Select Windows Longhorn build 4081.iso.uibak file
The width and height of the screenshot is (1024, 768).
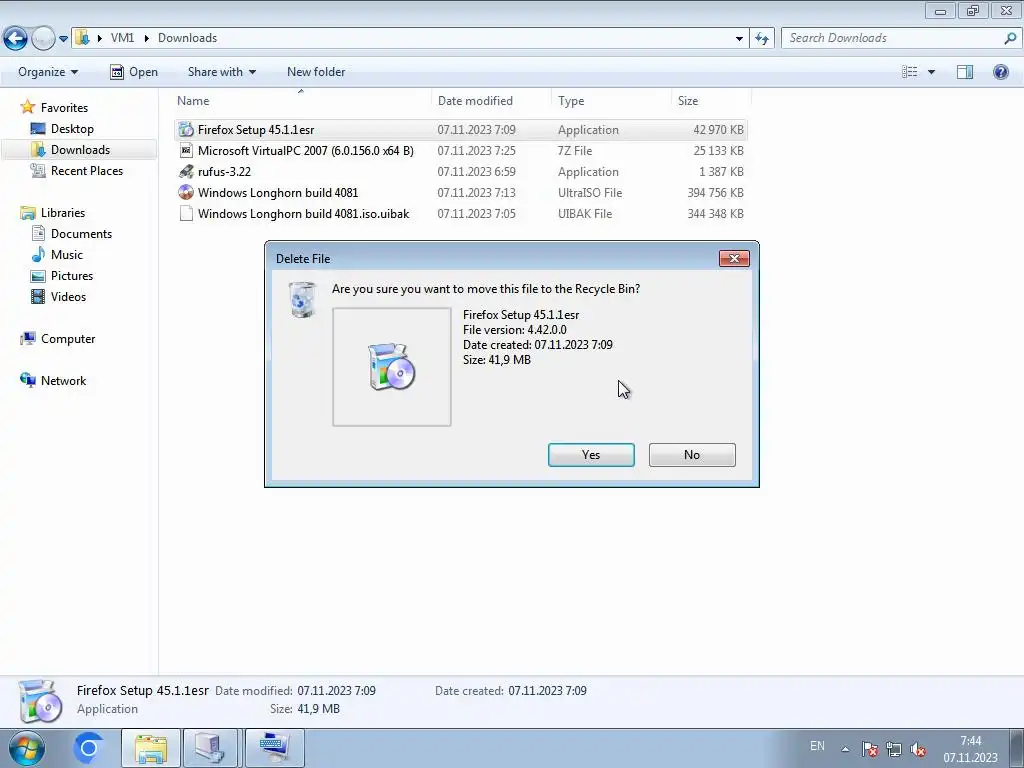[x=460, y=214]
